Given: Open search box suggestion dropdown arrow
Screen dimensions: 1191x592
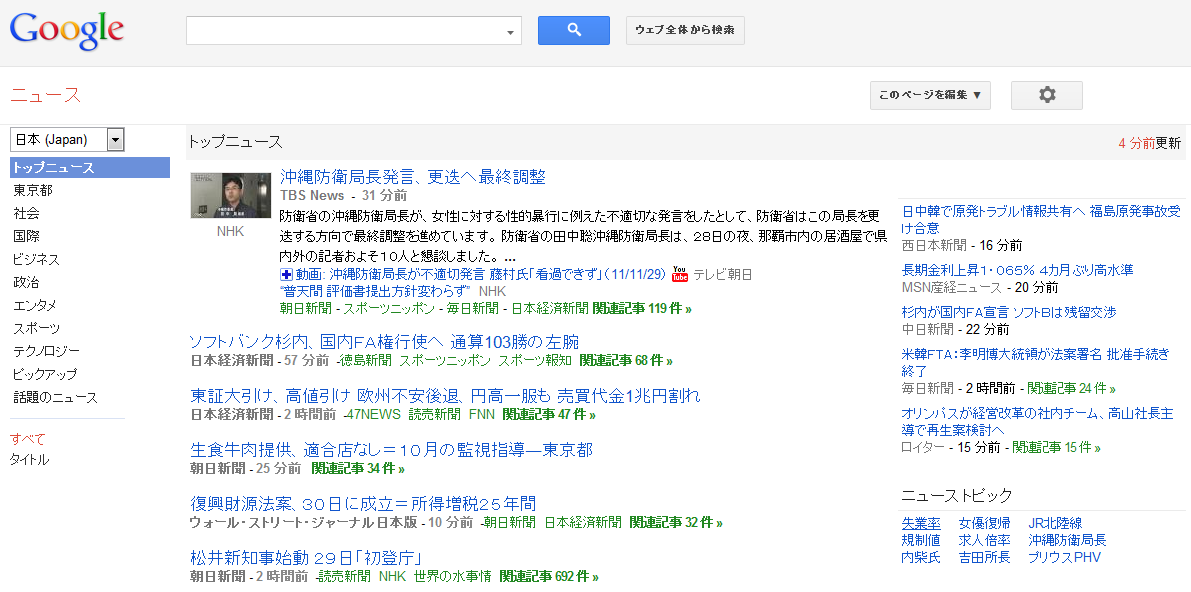Looking at the screenshot, I should (510, 33).
